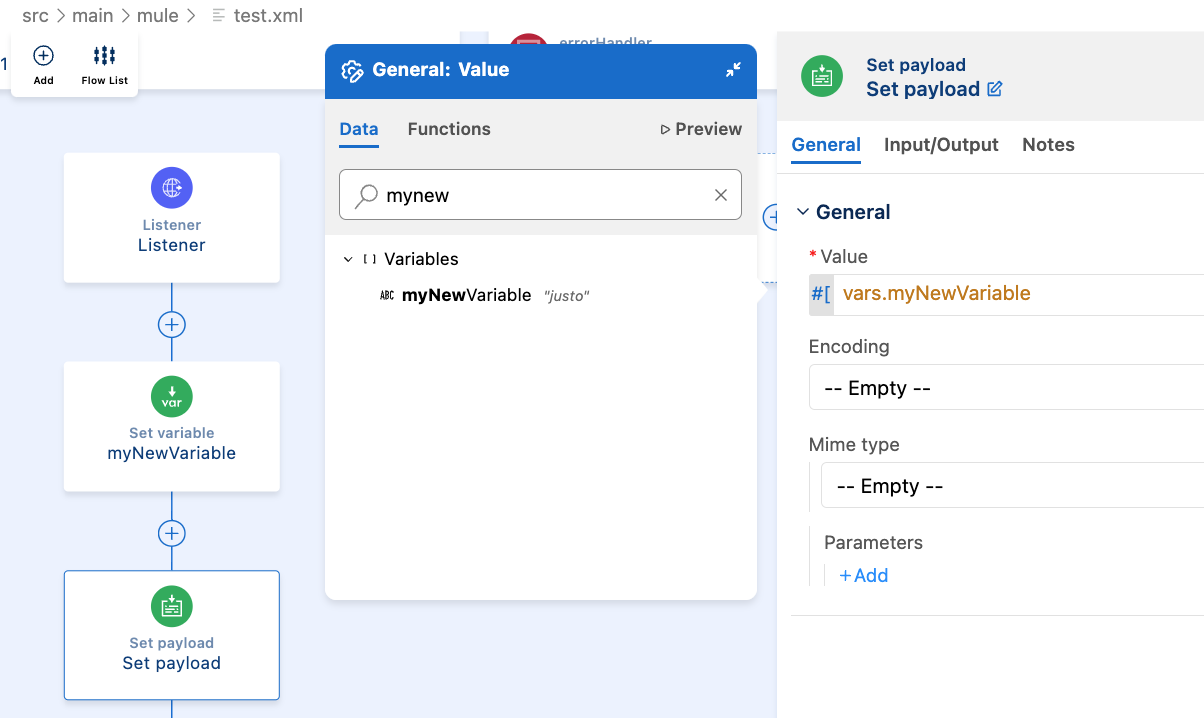Click the Set variable node icon
The image size is (1204, 718).
[x=171, y=396]
